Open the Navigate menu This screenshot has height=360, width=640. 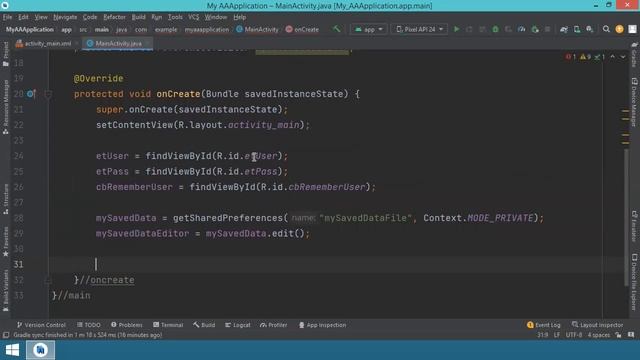tap(65, 17)
